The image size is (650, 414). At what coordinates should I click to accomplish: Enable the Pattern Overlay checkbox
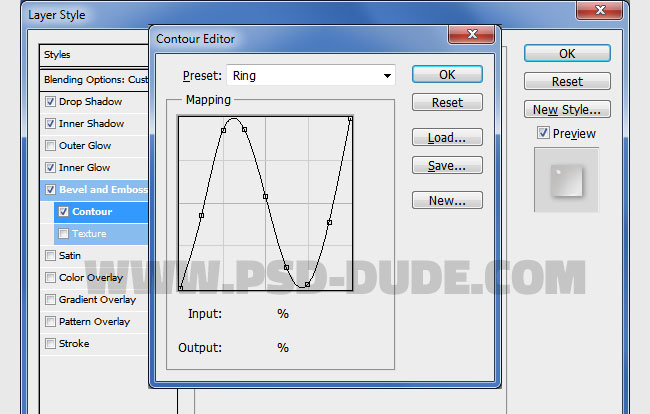pyautogui.click(x=50, y=321)
